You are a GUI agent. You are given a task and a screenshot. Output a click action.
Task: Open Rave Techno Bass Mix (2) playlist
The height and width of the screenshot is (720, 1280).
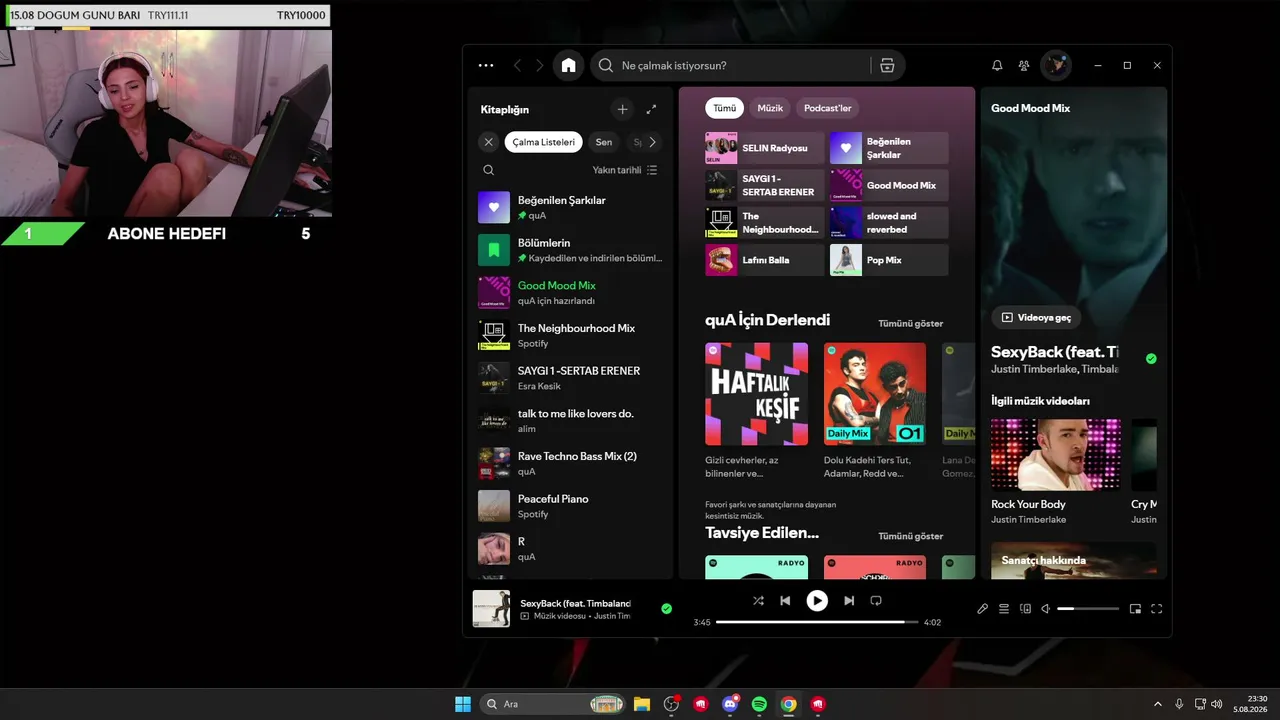coord(570,463)
